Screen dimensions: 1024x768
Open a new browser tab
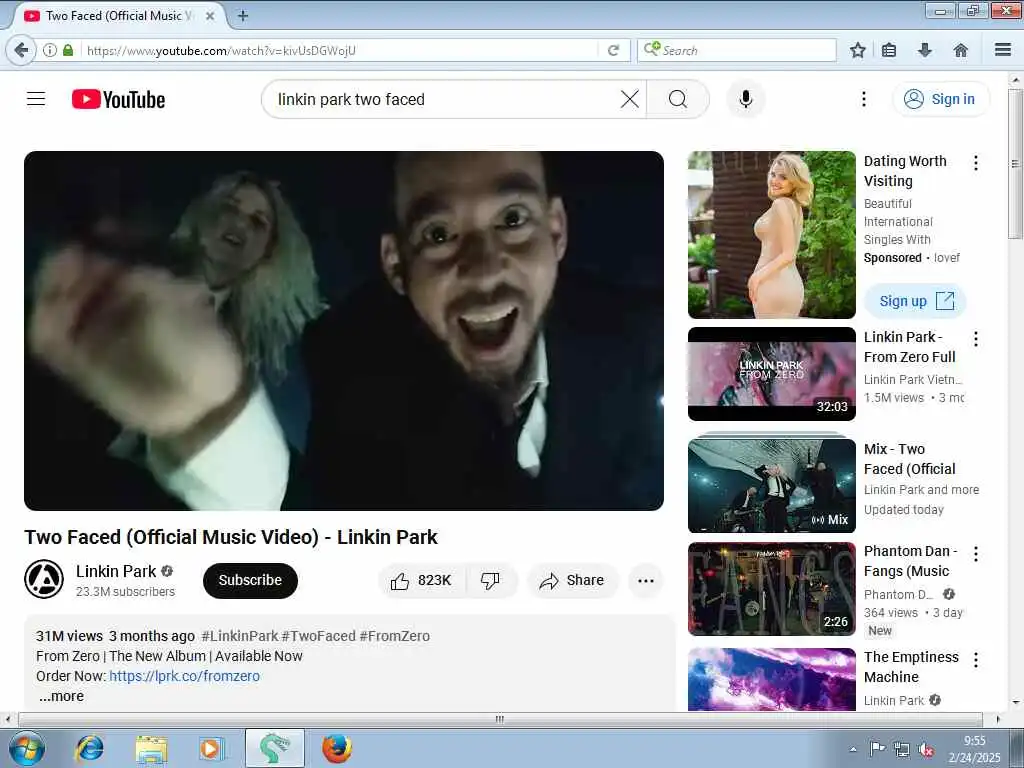coord(243,16)
